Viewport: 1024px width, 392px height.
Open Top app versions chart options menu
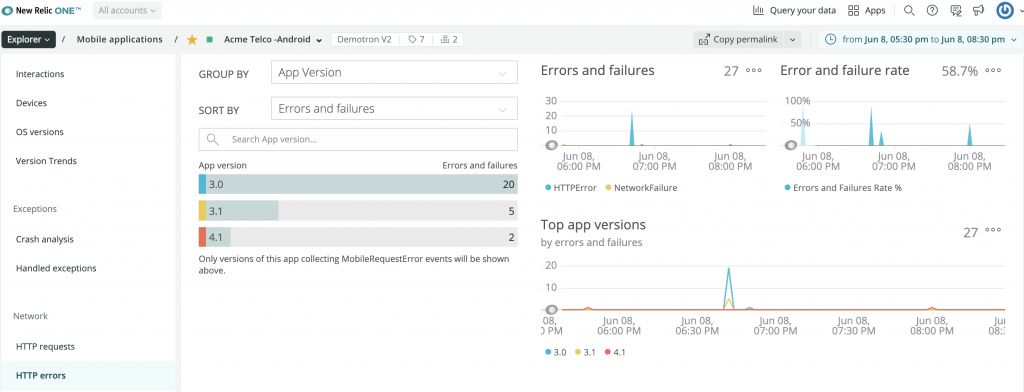point(993,230)
